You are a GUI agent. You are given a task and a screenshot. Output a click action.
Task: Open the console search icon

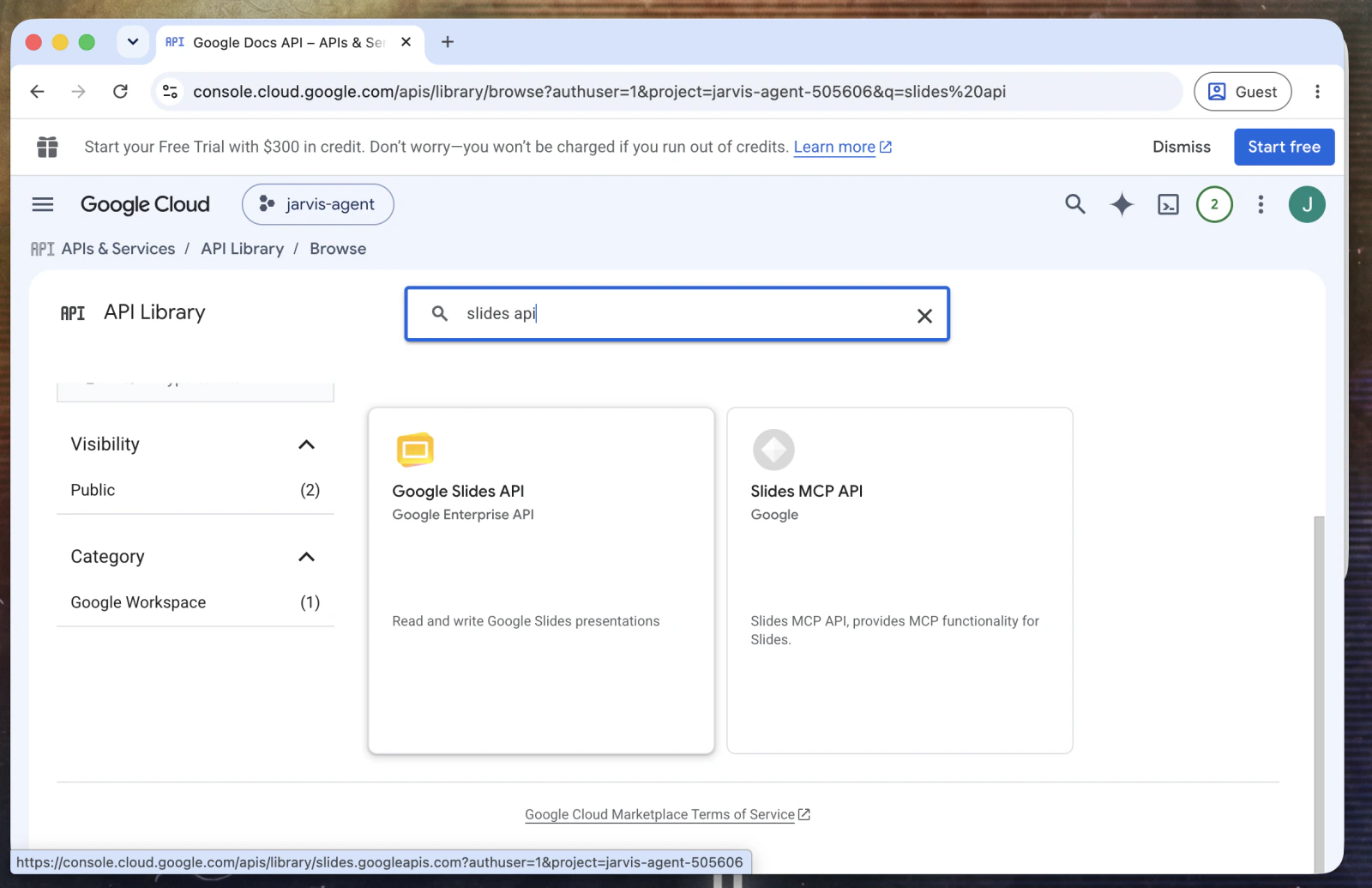(1074, 204)
